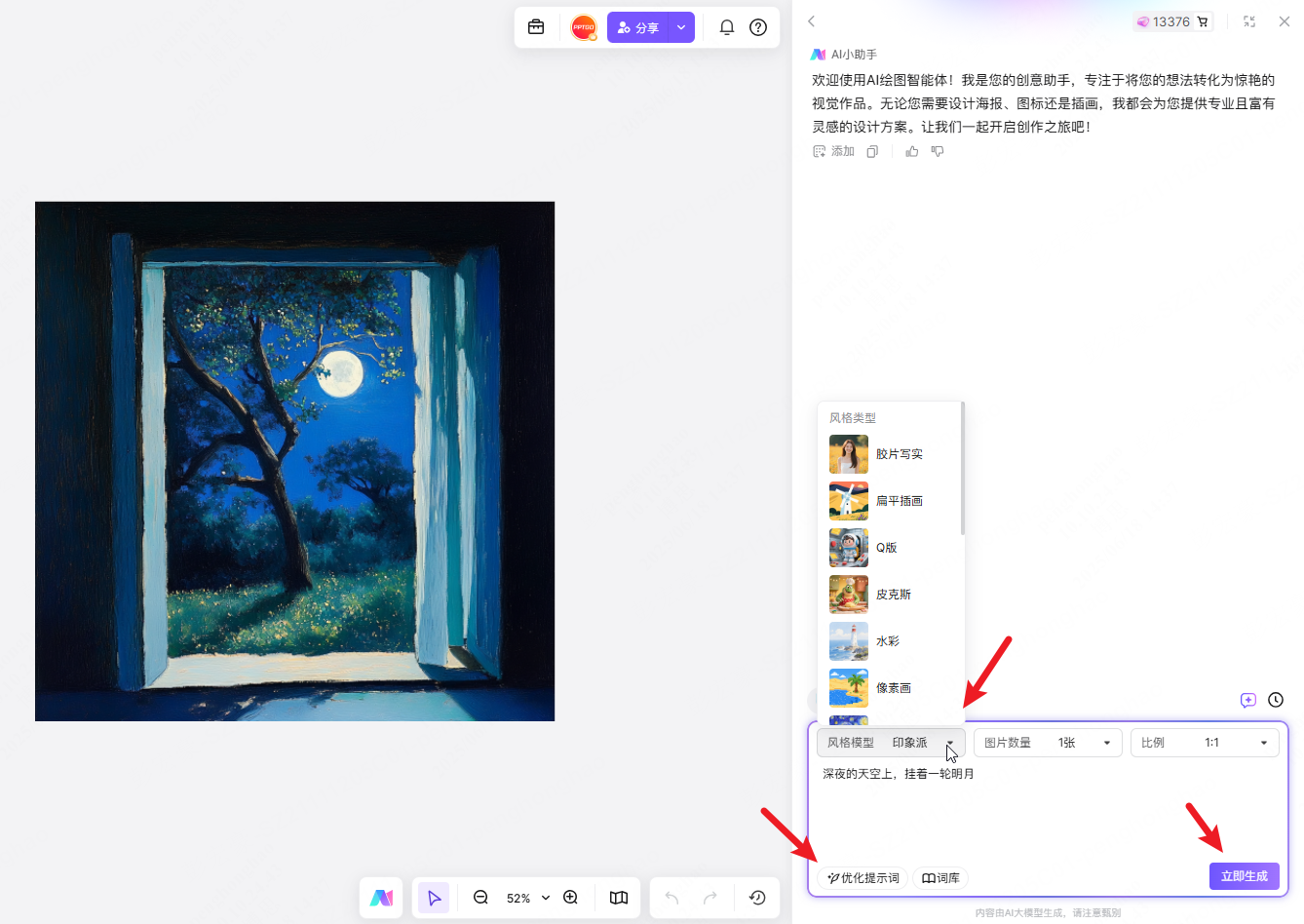Screen dimensions: 1304x924
Task: Open the minimap icon
Action: pos(619,898)
